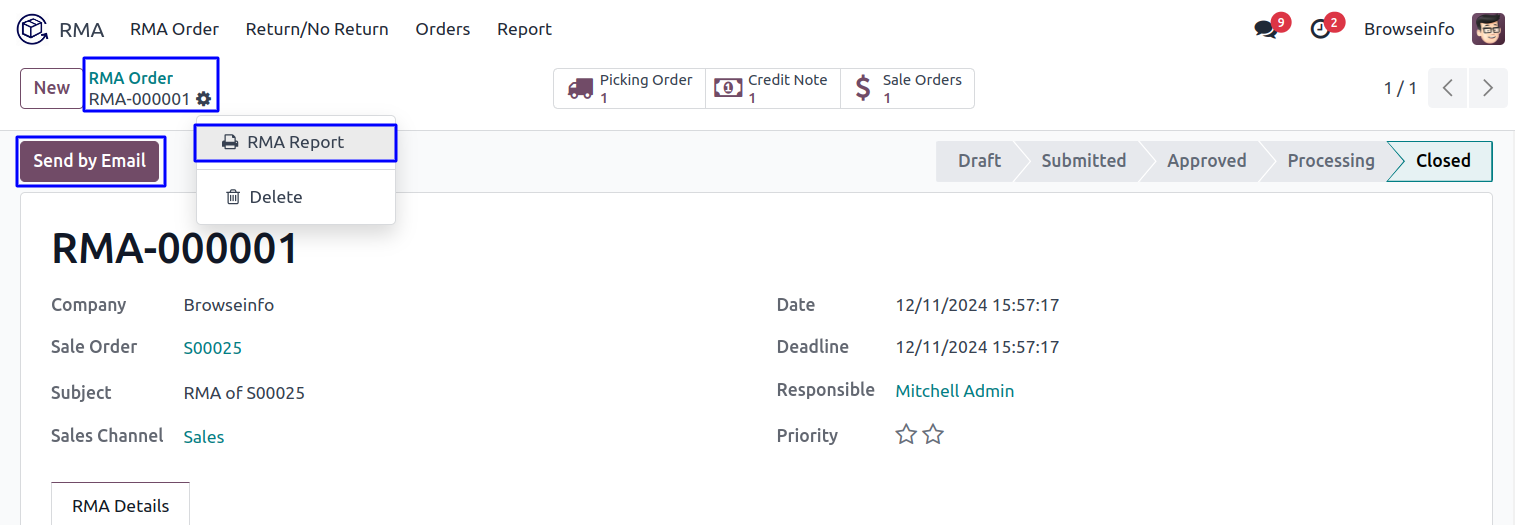Open the Report menu
Image resolution: width=1515 pixels, height=525 pixels.
click(524, 29)
